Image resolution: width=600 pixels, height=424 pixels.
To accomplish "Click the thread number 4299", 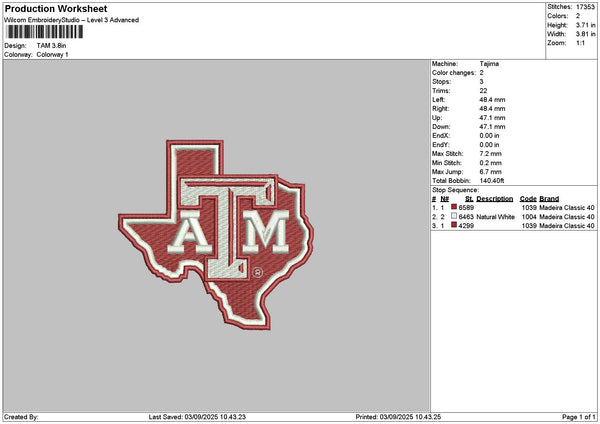I will click(x=466, y=226).
